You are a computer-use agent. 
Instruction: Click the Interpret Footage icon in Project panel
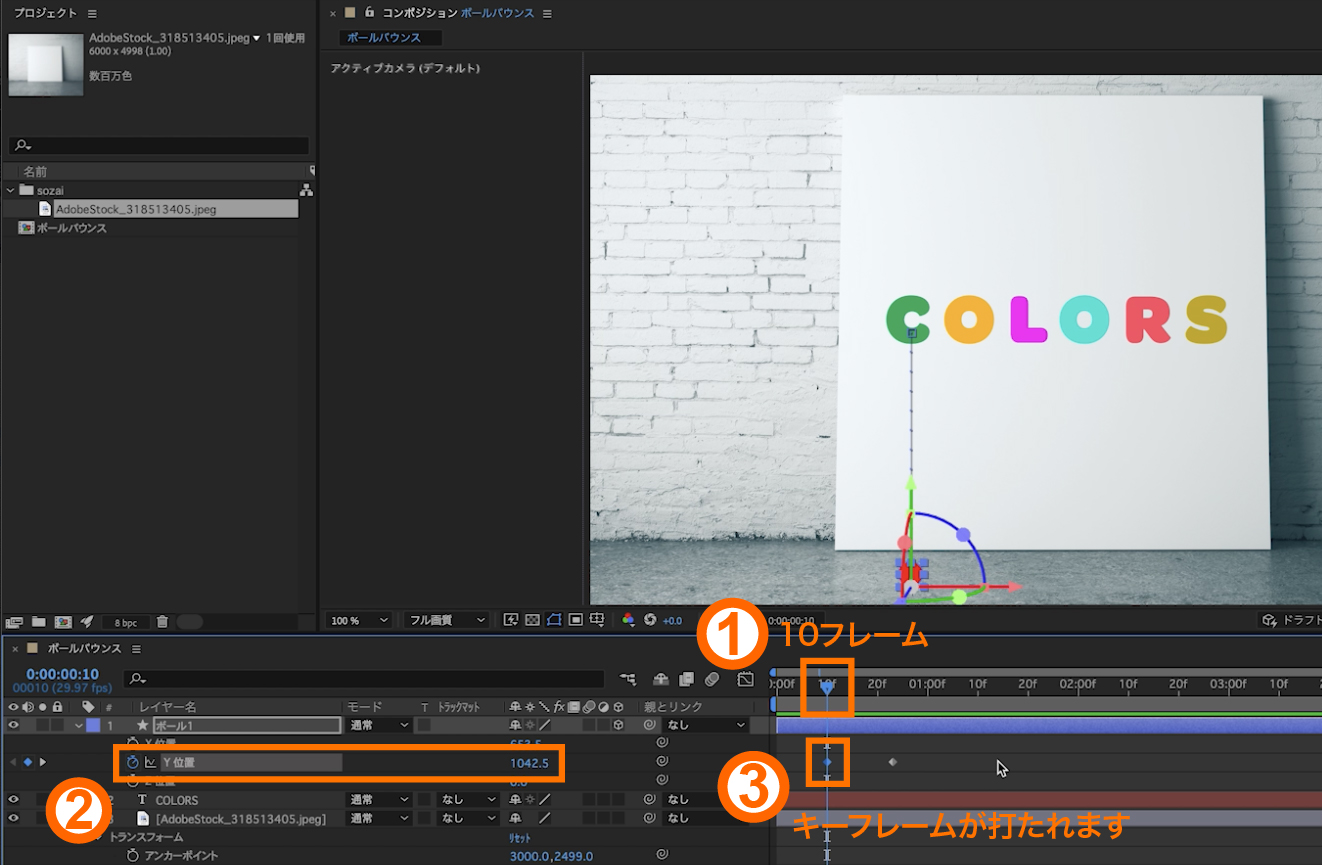click(15, 622)
